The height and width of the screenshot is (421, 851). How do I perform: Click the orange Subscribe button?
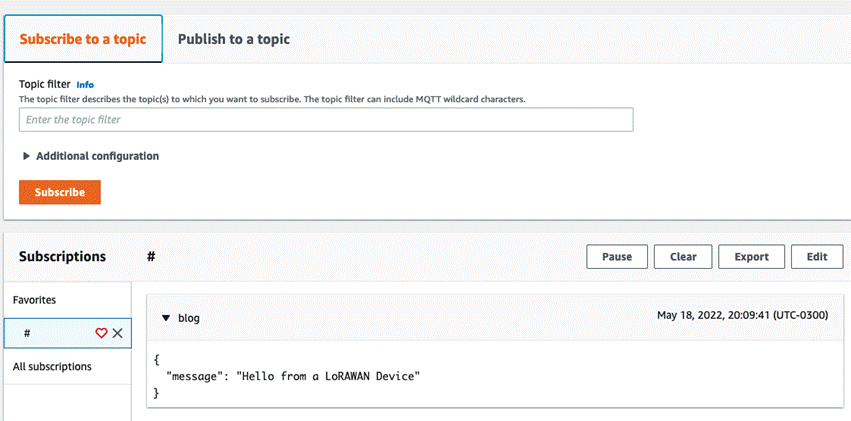60,192
